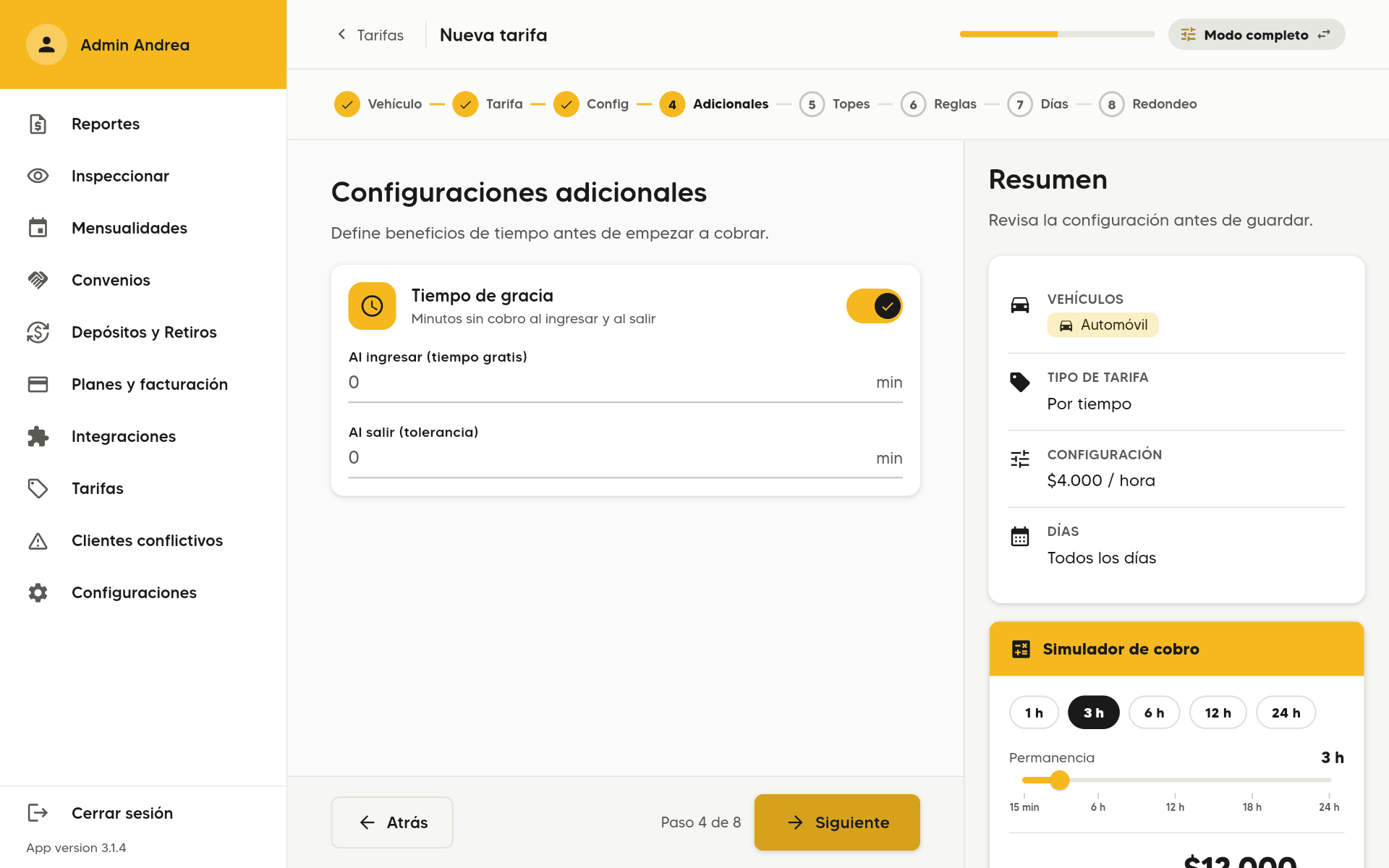Click the Al salir (tolerancia) field
1389x868 pixels.
(x=625, y=457)
